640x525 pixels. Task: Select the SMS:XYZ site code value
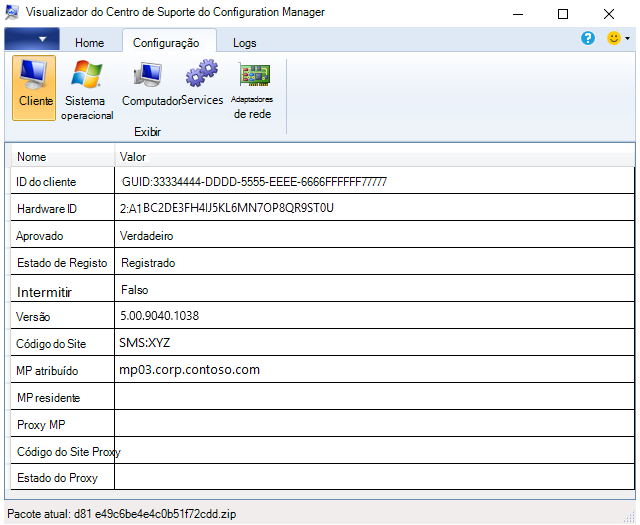pyautogui.click(x=144, y=343)
